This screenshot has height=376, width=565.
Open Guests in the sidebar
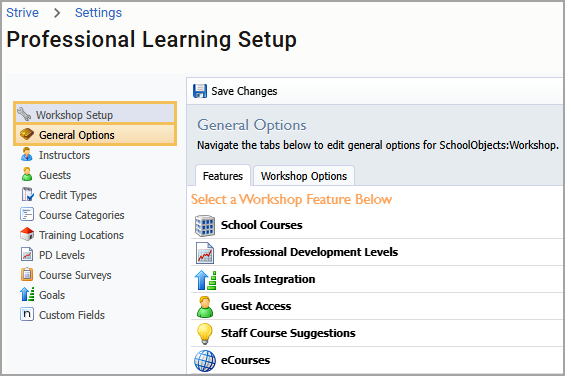pyautogui.click(x=55, y=175)
